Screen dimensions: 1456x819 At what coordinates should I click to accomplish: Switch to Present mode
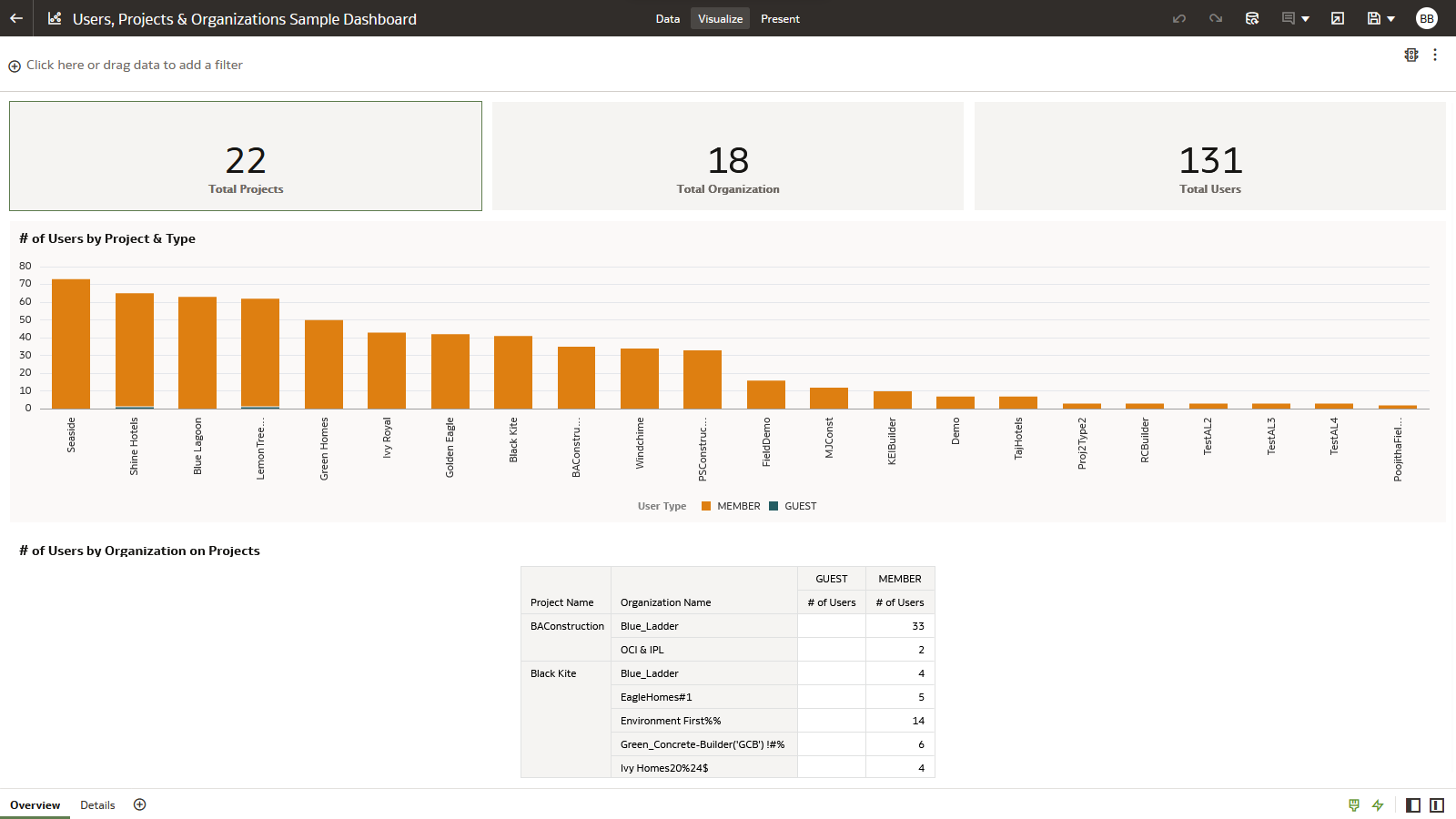click(780, 18)
